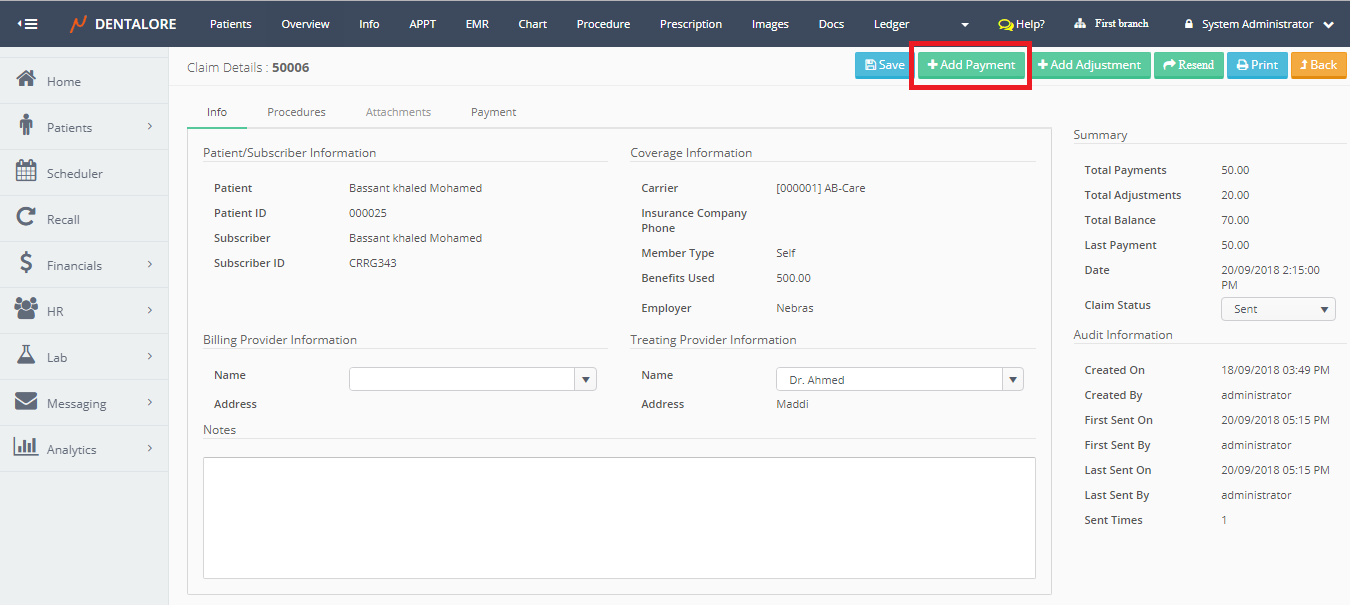The height and width of the screenshot is (605, 1350).
Task: Click the orange Back button
Action: (x=1318, y=65)
